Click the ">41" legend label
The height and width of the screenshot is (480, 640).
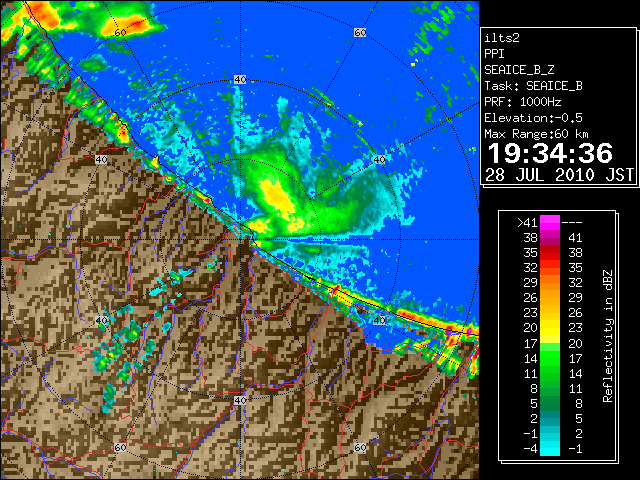pos(527,222)
